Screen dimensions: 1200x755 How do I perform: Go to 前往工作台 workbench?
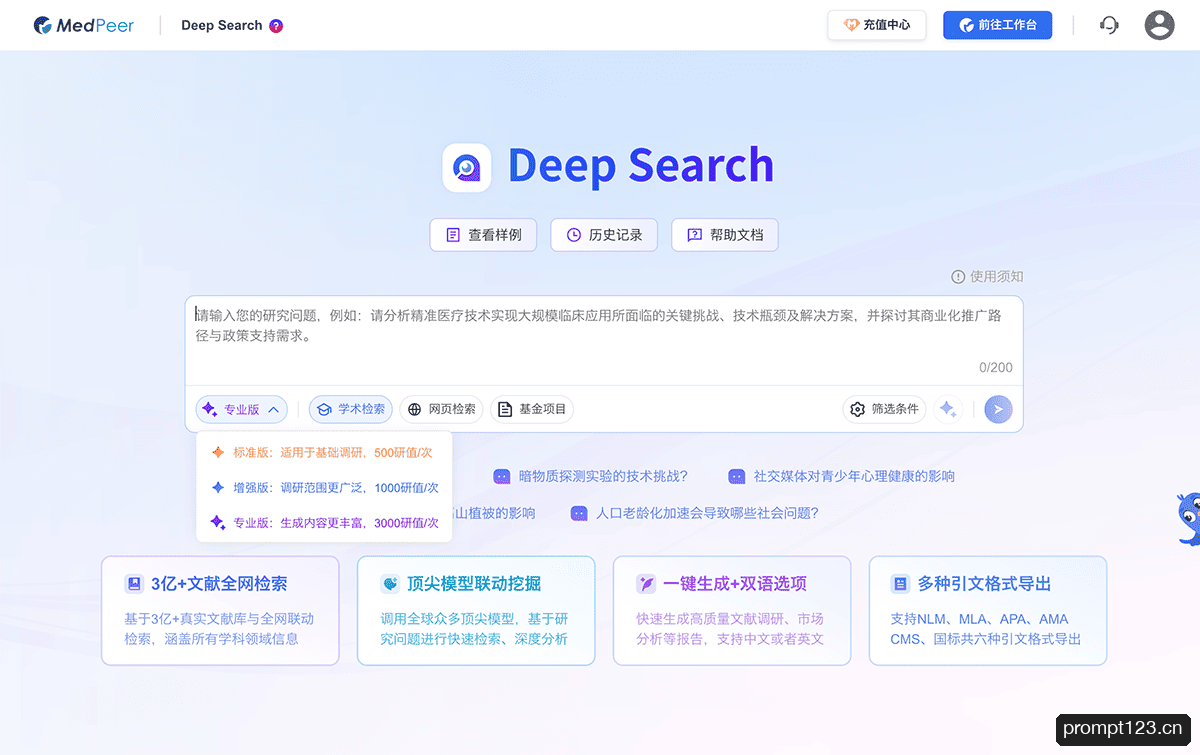(997, 25)
